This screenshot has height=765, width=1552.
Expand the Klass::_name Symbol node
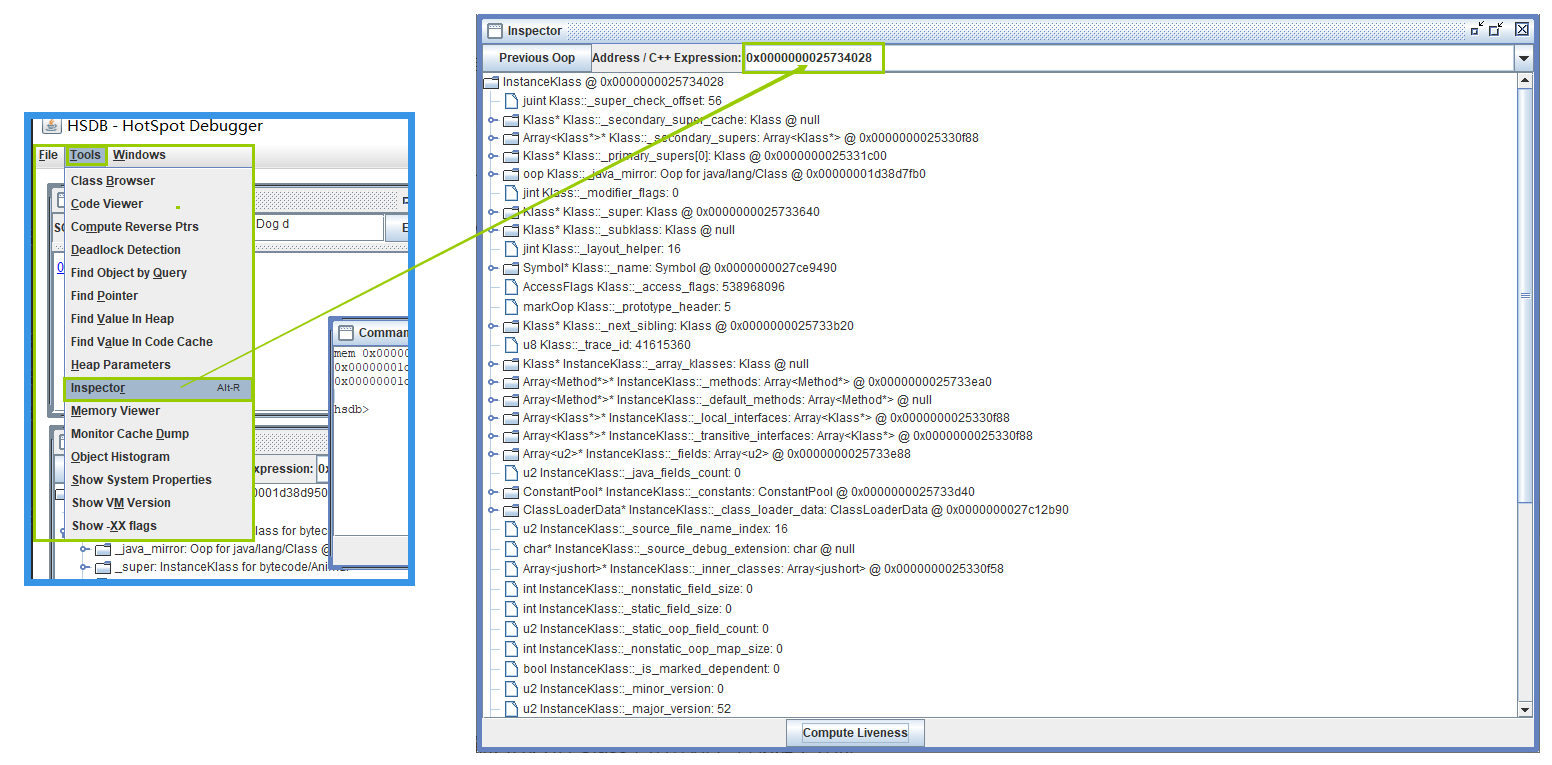[492, 268]
